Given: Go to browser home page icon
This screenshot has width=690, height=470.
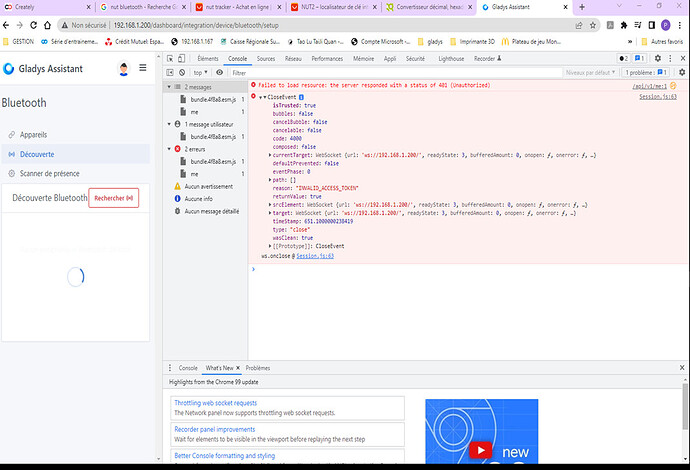Looking at the screenshot, I should click(47, 26).
